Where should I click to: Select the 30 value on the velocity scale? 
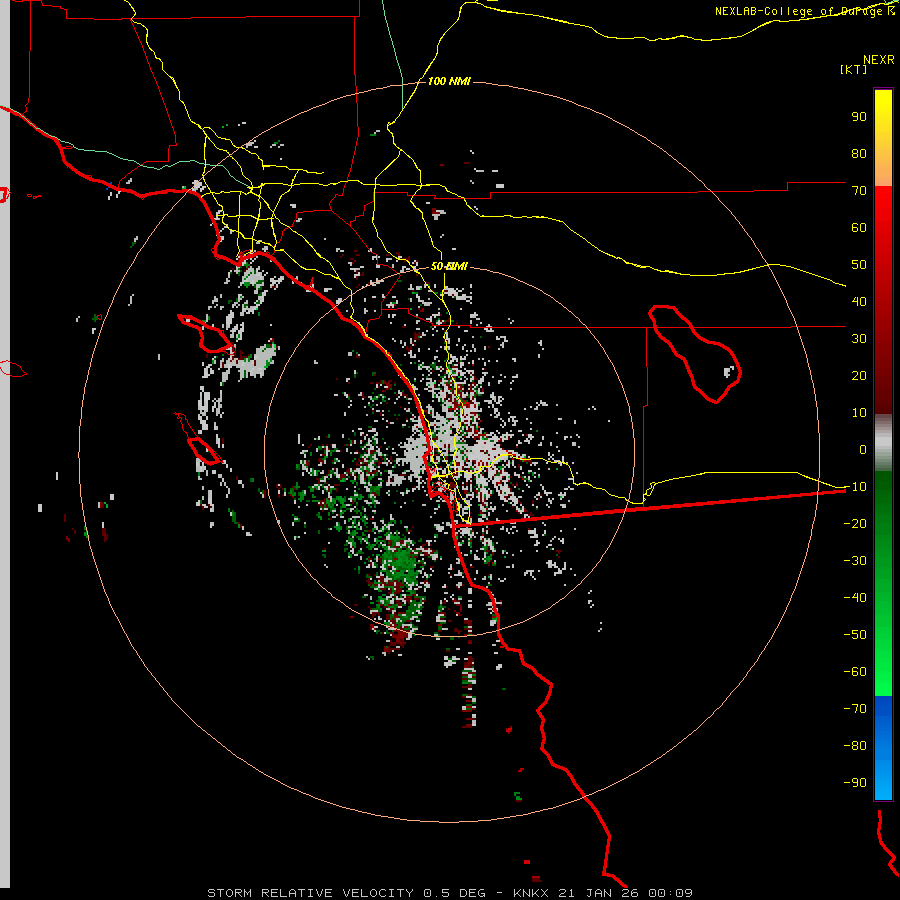[x=859, y=339]
